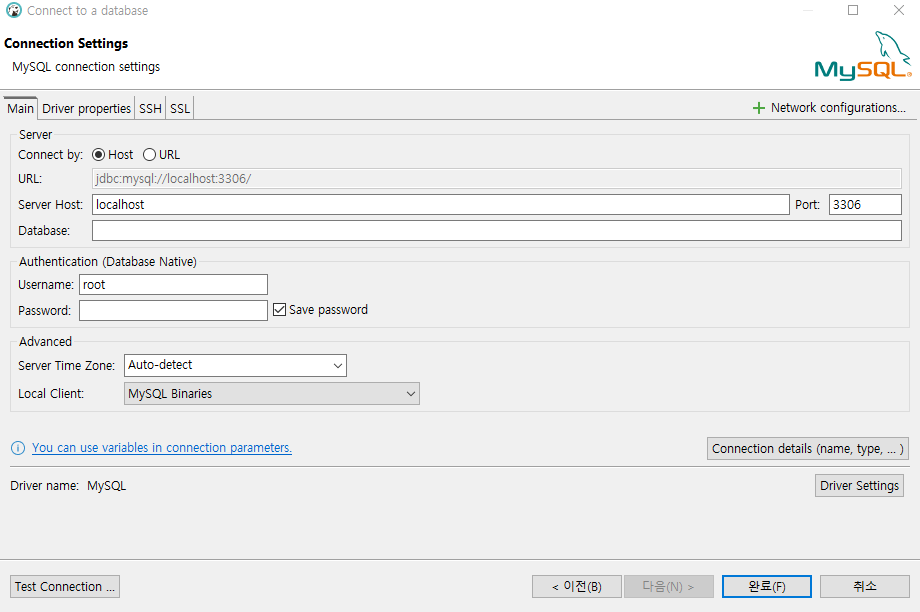Open Connection details (name, type, ...) button

807,448
